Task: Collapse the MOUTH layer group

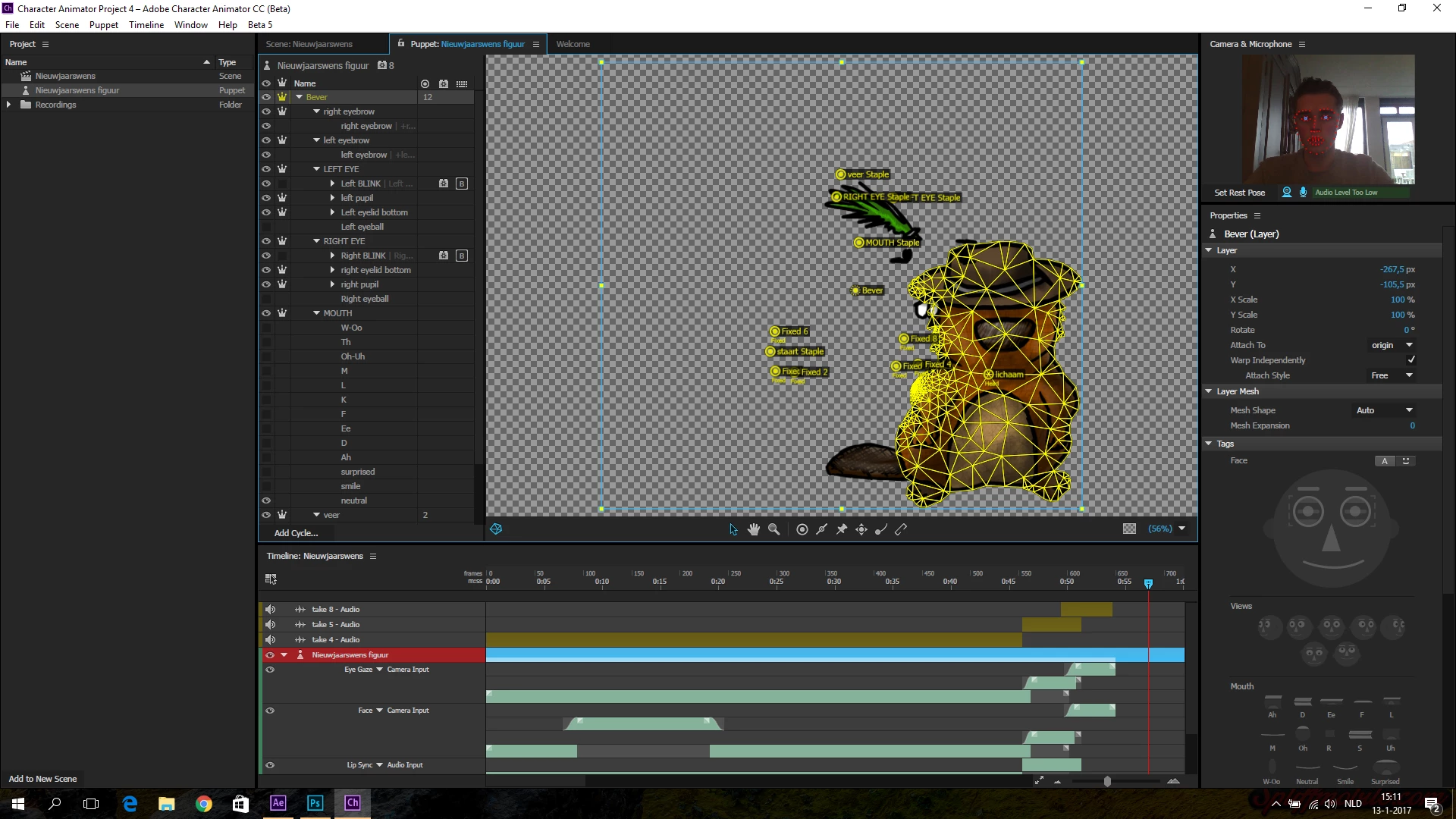Action: coord(316,313)
